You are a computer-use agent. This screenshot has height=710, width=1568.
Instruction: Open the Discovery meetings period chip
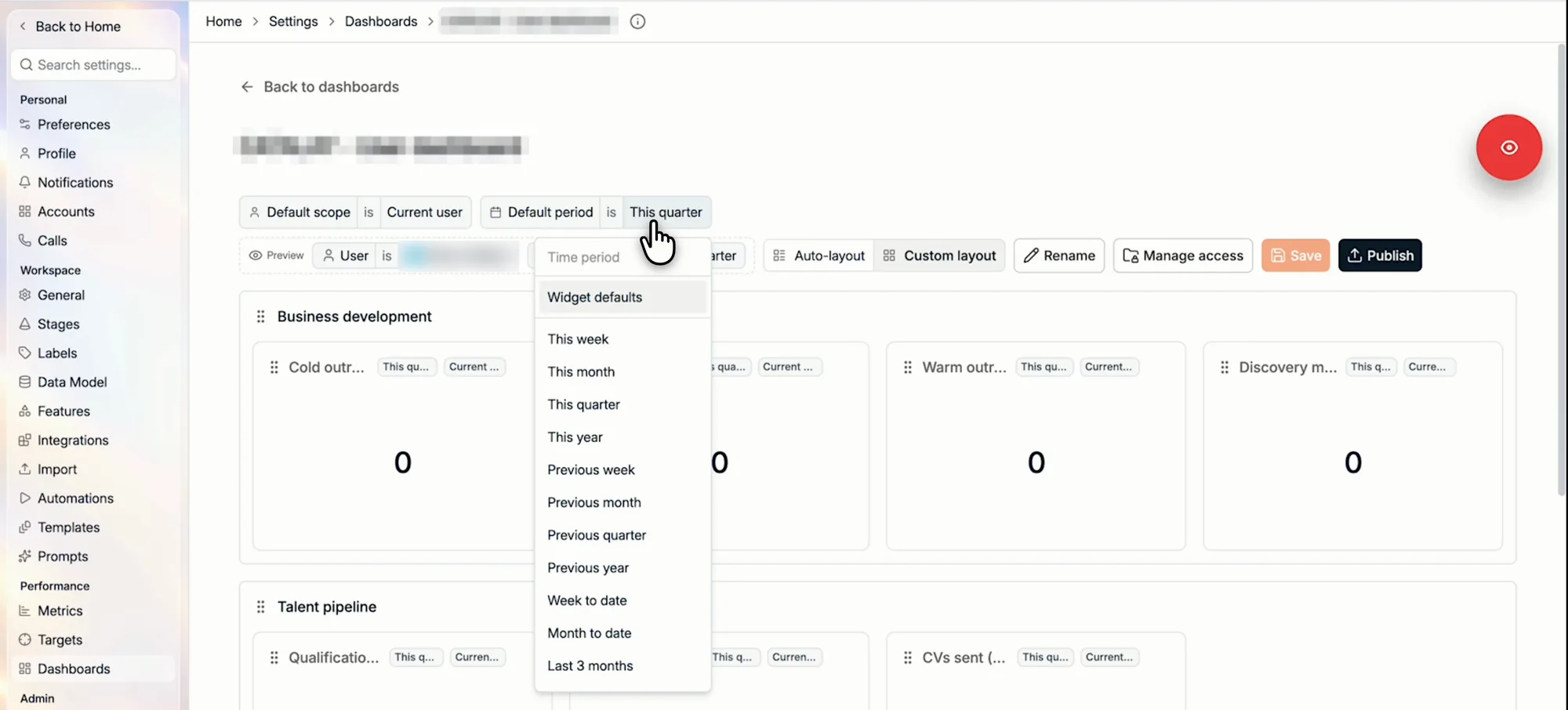(1370, 367)
